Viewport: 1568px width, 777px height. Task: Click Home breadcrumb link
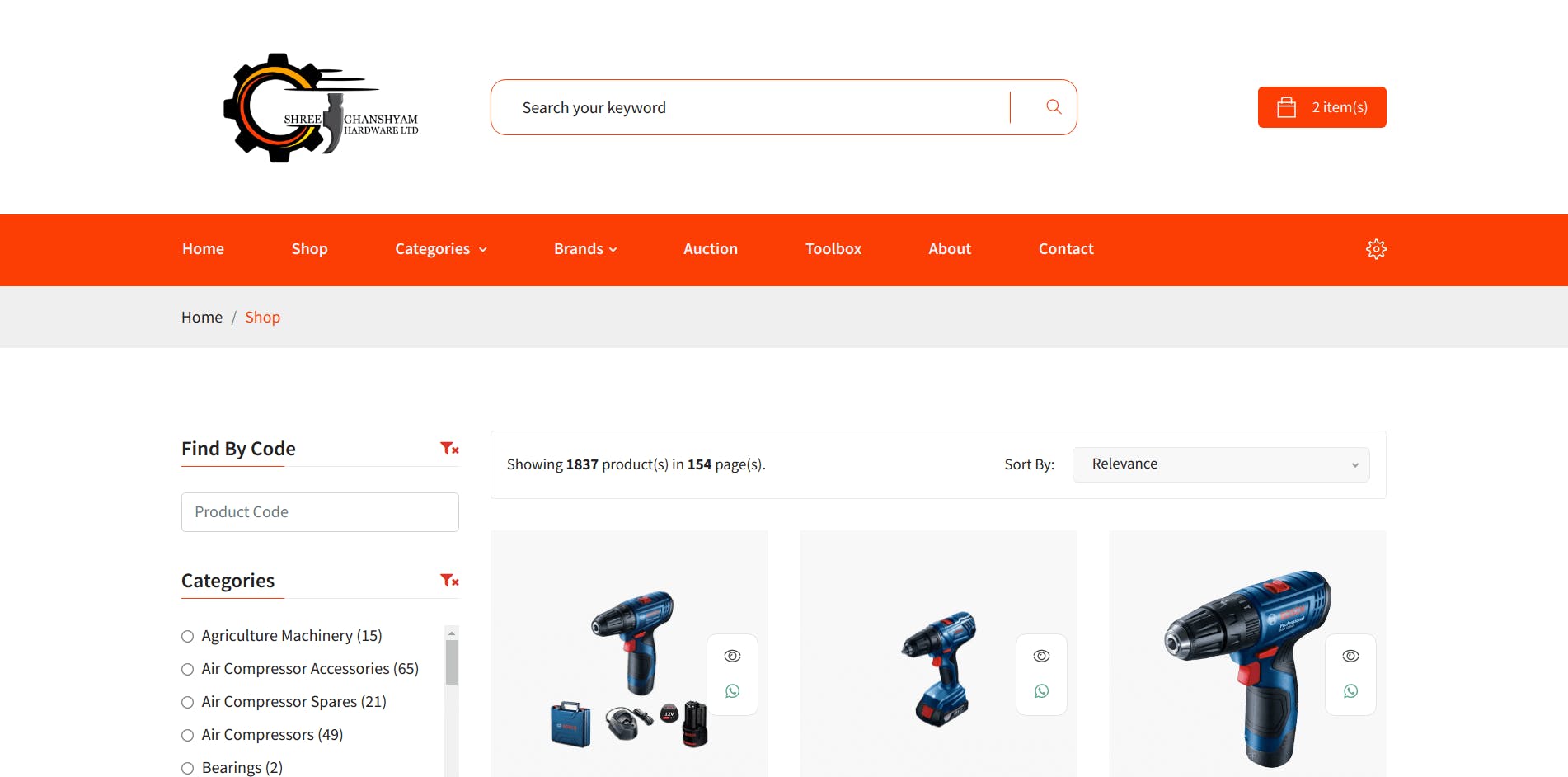point(202,318)
